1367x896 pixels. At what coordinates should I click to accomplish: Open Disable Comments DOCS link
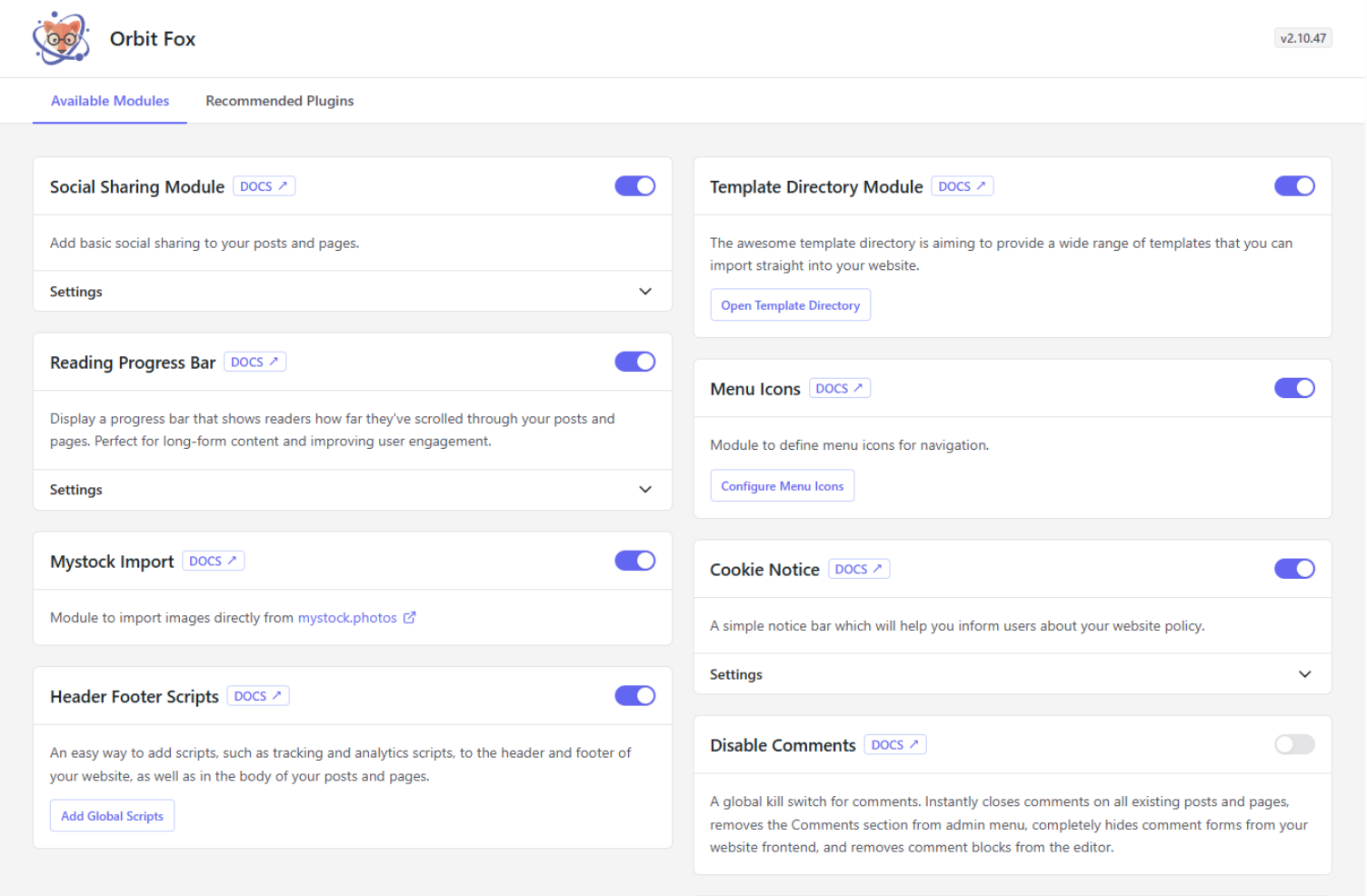[895, 744]
